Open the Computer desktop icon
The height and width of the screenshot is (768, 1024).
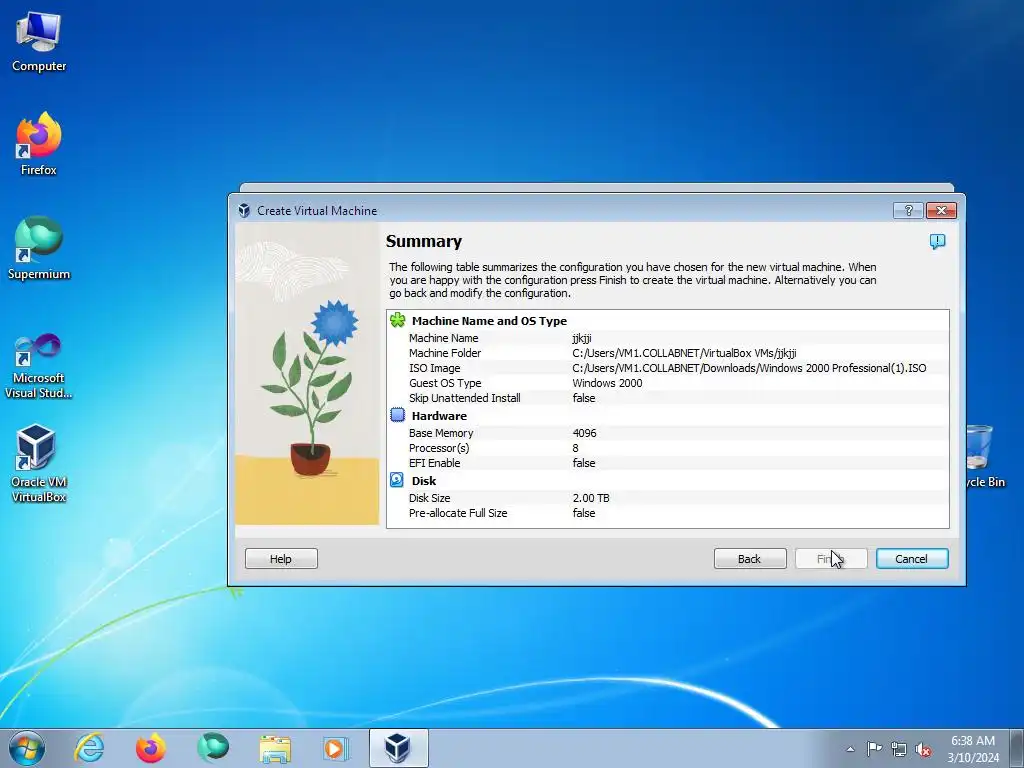click(x=39, y=42)
